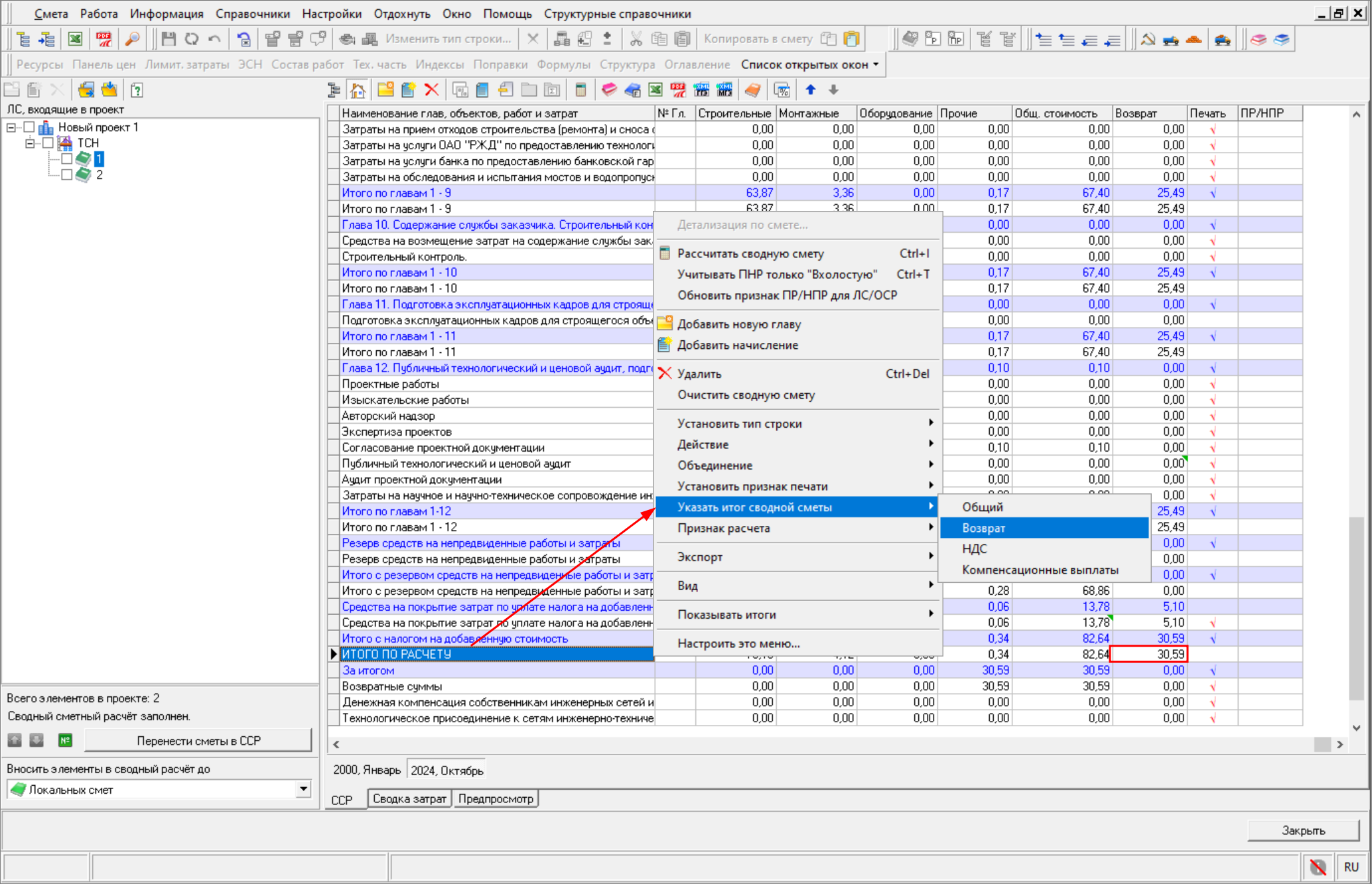Click the floppy disk save icon
Image resolution: width=1372 pixels, height=884 pixels.
click(x=169, y=39)
